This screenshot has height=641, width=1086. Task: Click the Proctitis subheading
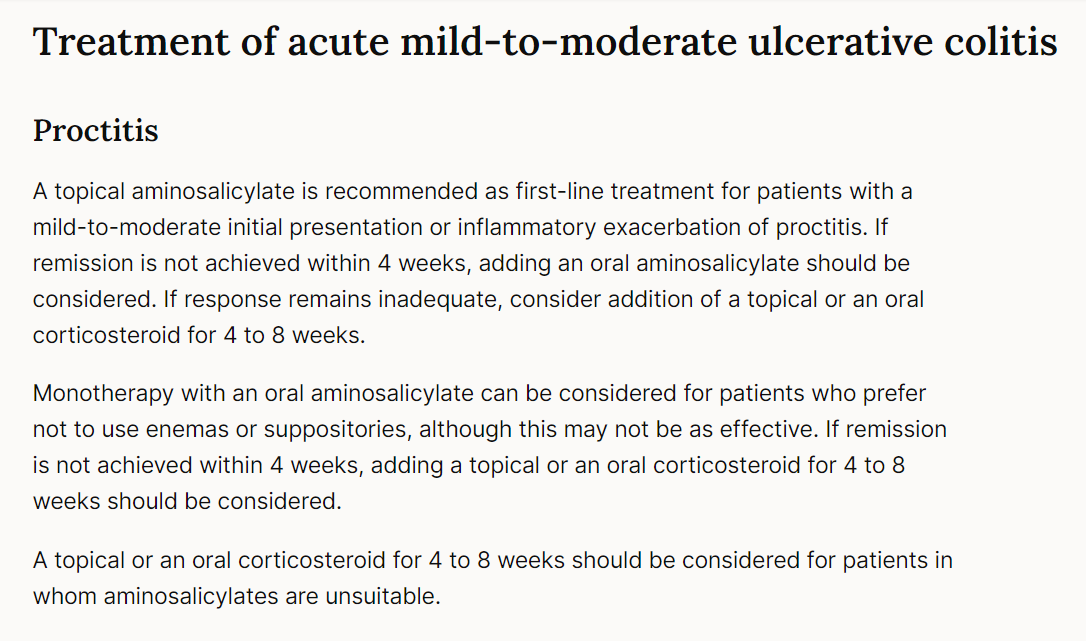click(96, 131)
